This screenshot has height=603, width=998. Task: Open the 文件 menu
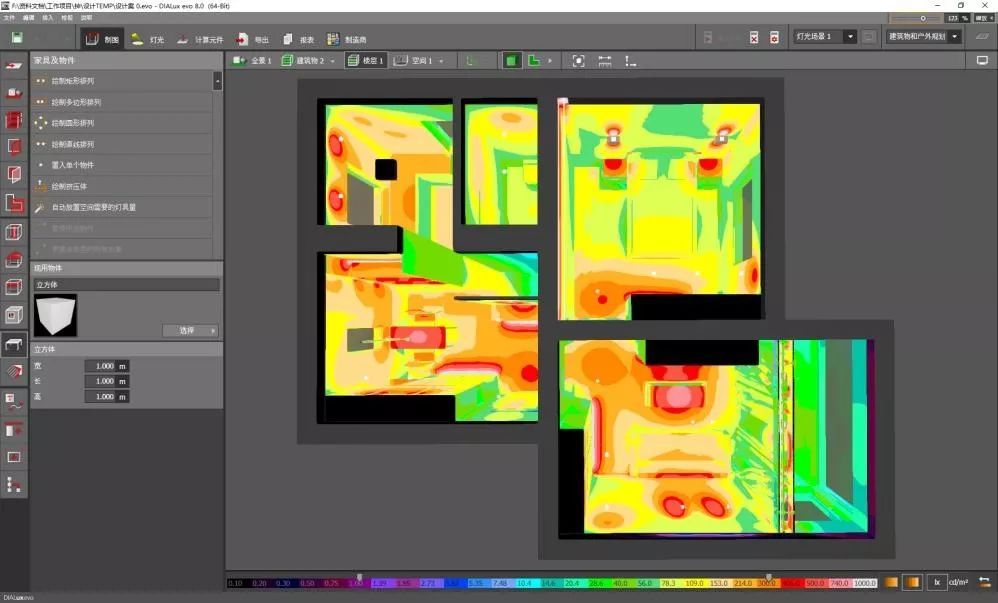click(10, 18)
